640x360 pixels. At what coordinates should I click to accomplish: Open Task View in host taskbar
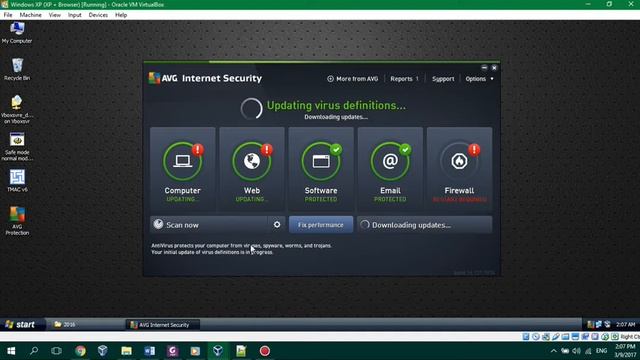tap(56, 351)
